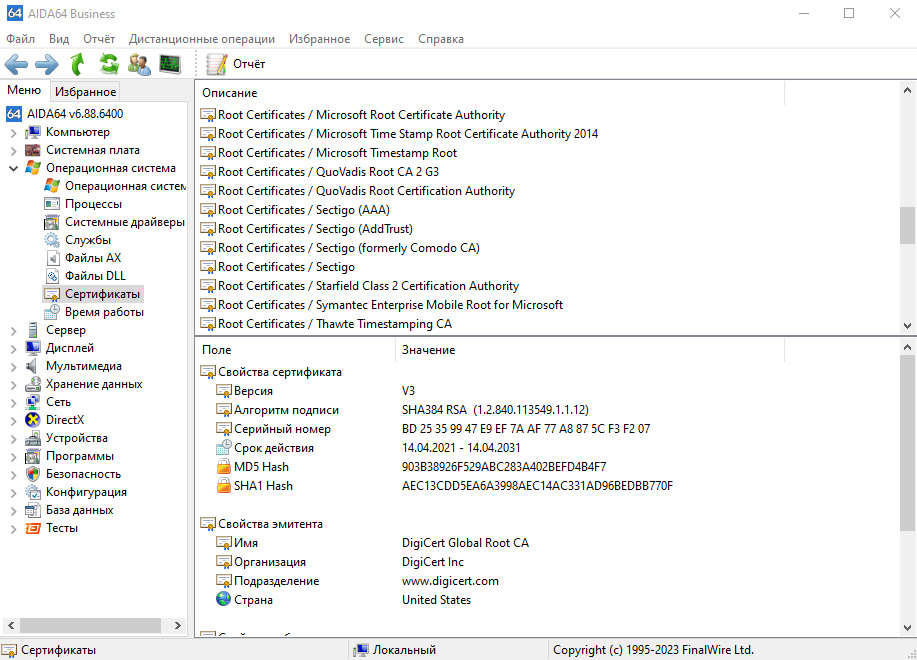This screenshot has height=660, width=917.
Task: Click the Сервер tower icon
Action: coord(33,330)
